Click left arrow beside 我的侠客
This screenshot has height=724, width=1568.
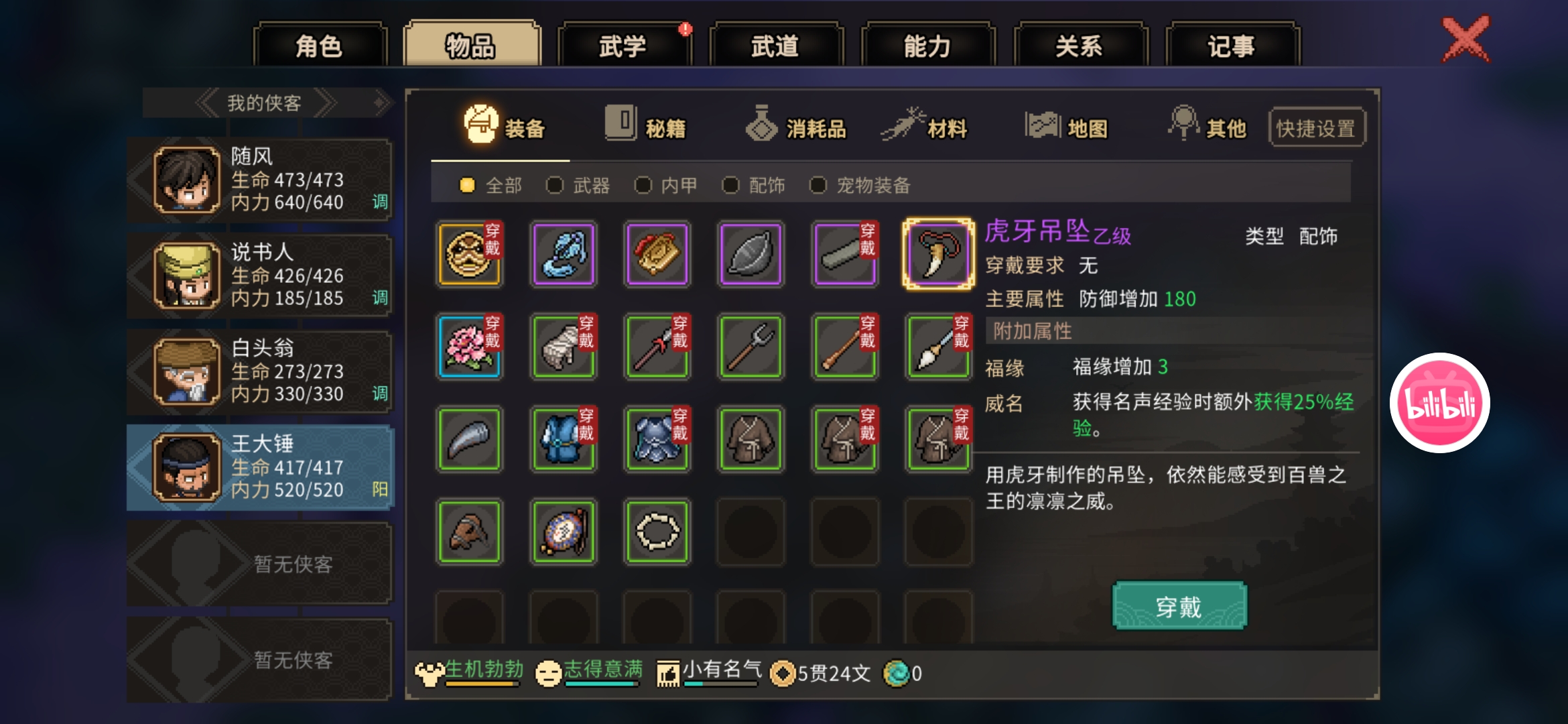207,103
